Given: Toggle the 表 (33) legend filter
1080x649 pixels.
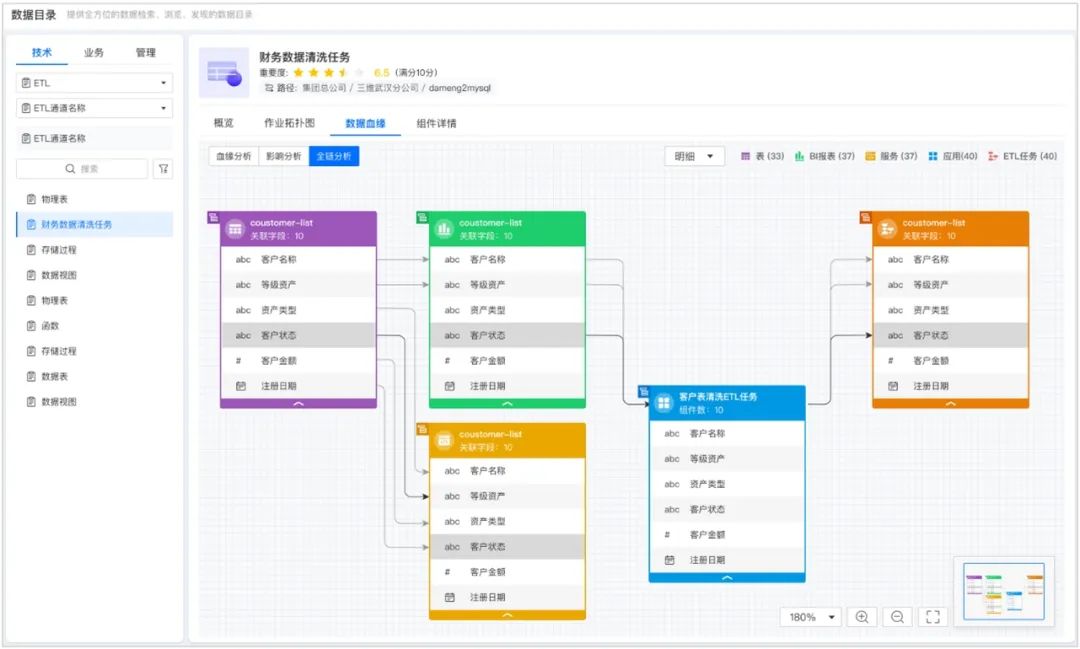Looking at the screenshot, I should coord(762,156).
